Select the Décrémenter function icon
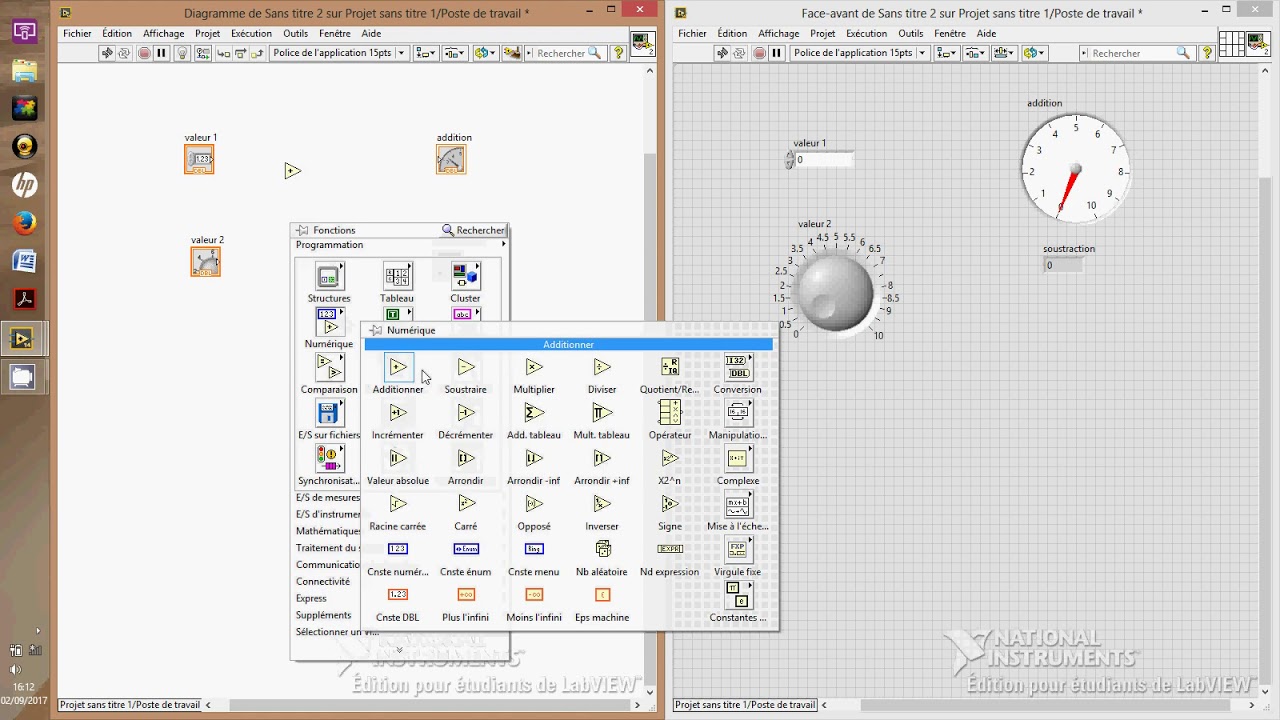The width and height of the screenshot is (1280, 720). tap(466, 413)
